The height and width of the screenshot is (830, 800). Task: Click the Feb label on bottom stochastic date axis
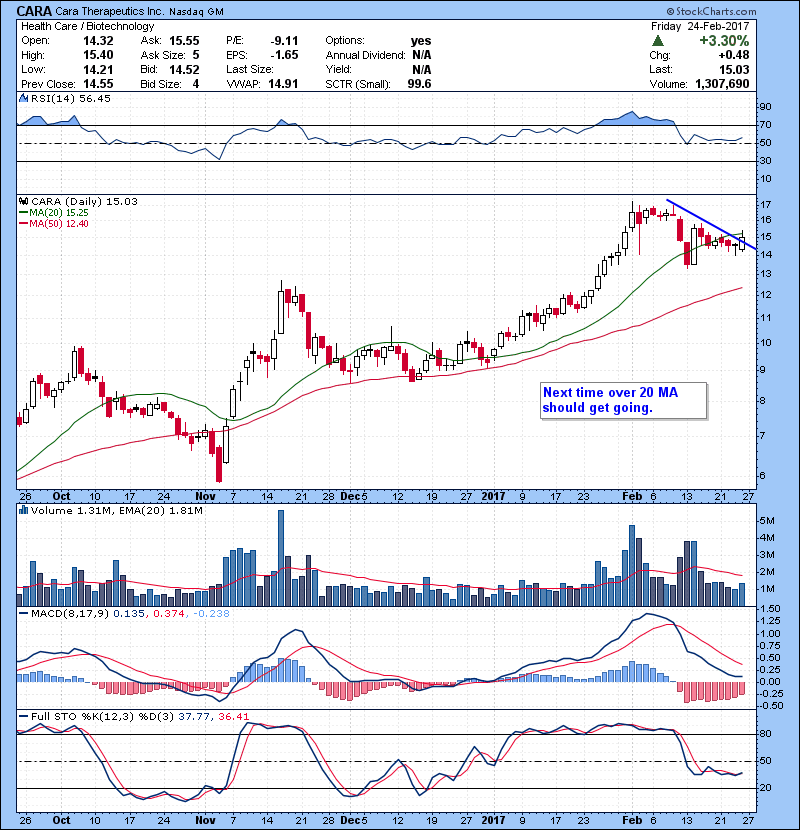pyautogui.click(x=632, y=819)
